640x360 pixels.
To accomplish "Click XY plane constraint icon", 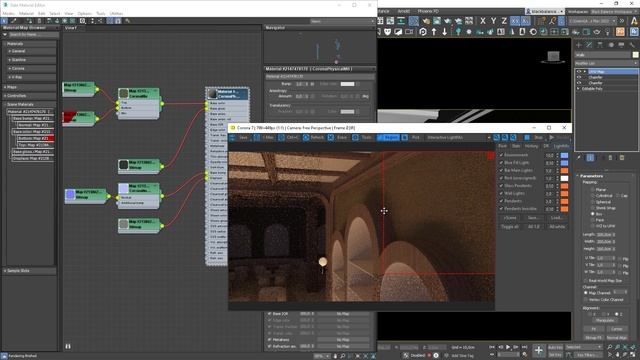I will click(515, 21).
